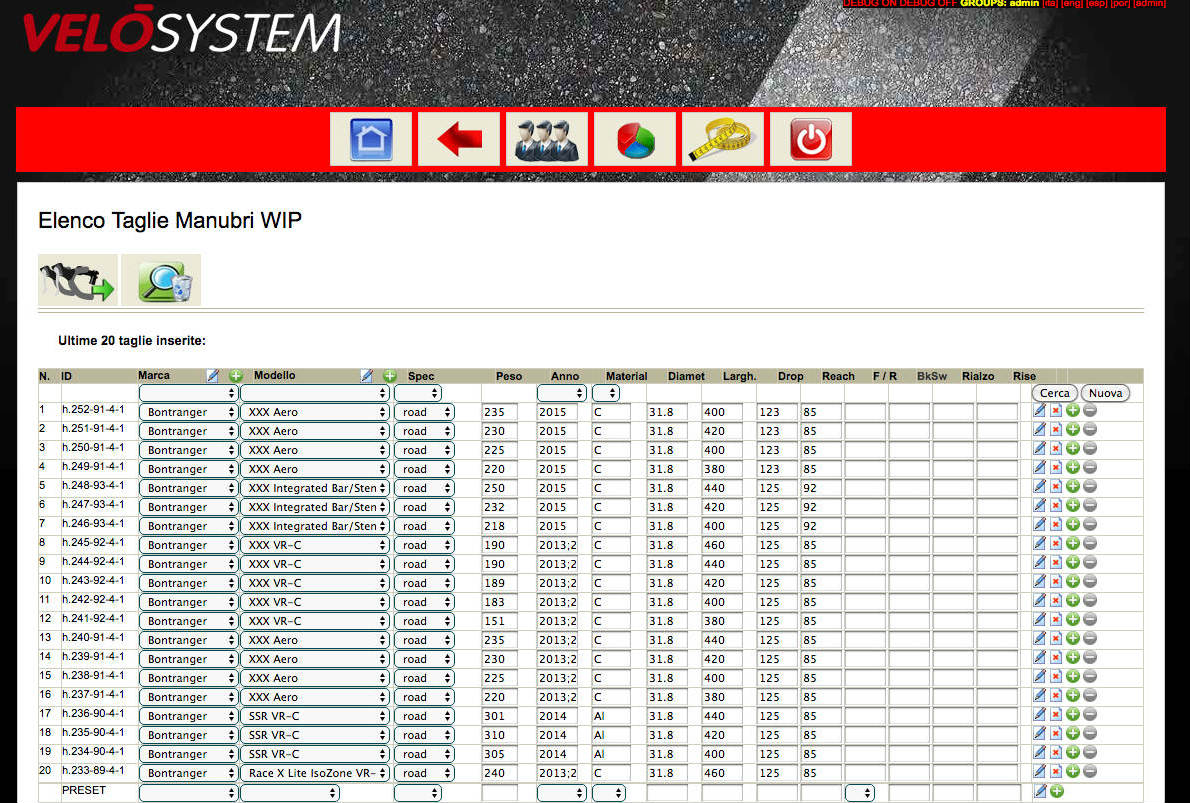1190x803 pixels.
Task: Switch language with [esp] link
Action: tap(1096, 4)
